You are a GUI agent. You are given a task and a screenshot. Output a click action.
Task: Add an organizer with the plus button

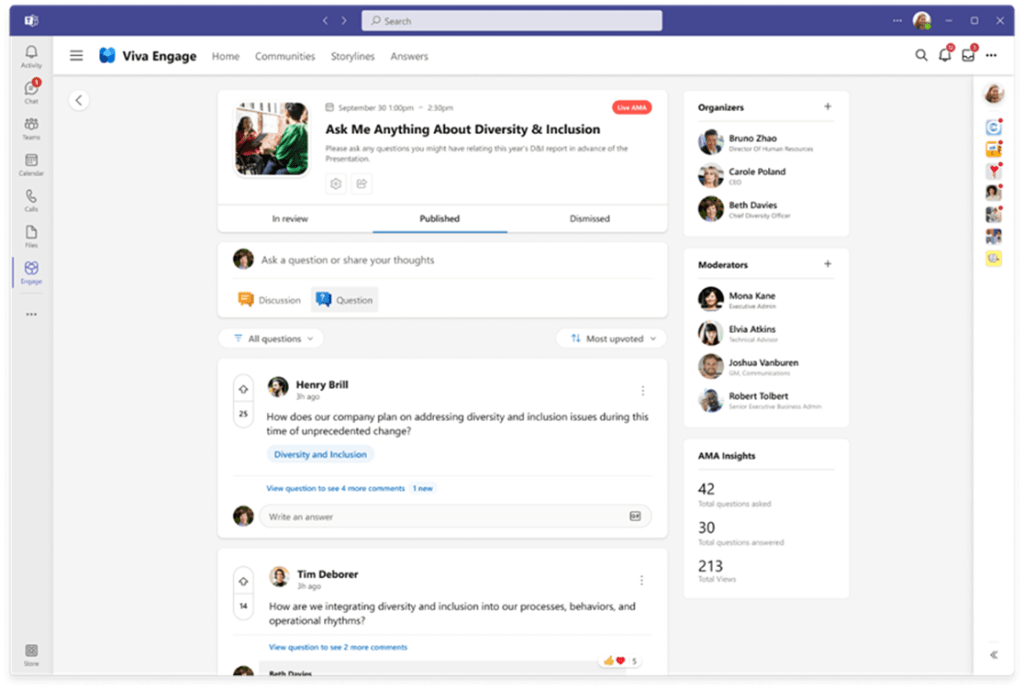[827, 107]
